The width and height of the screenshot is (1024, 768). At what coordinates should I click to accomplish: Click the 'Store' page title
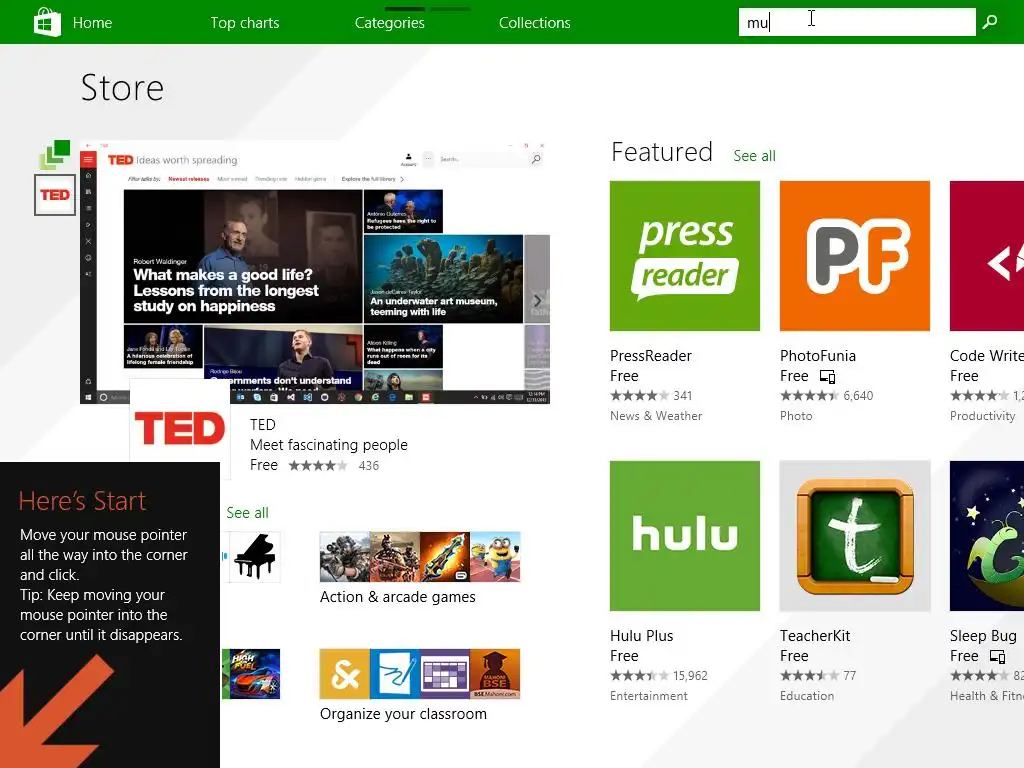[x=122, y=88]
